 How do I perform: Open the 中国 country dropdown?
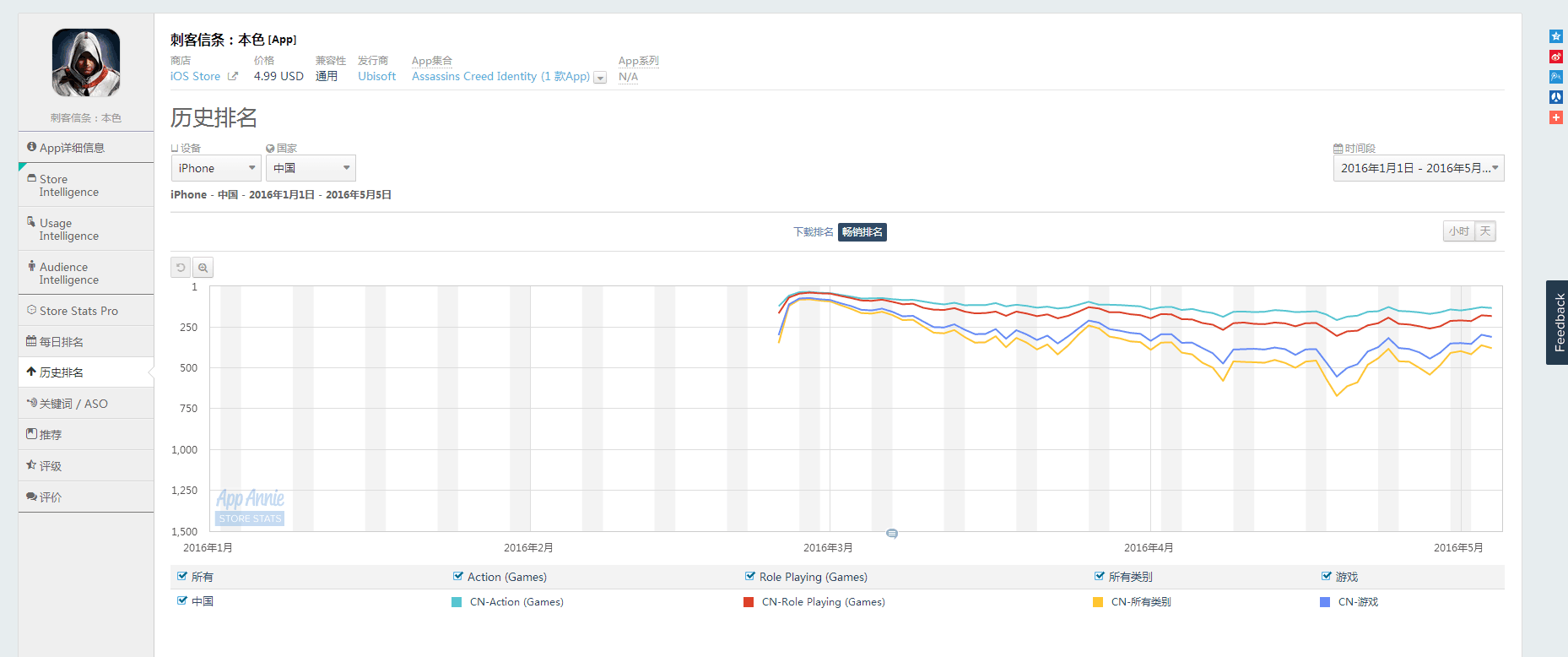point(311,168)
